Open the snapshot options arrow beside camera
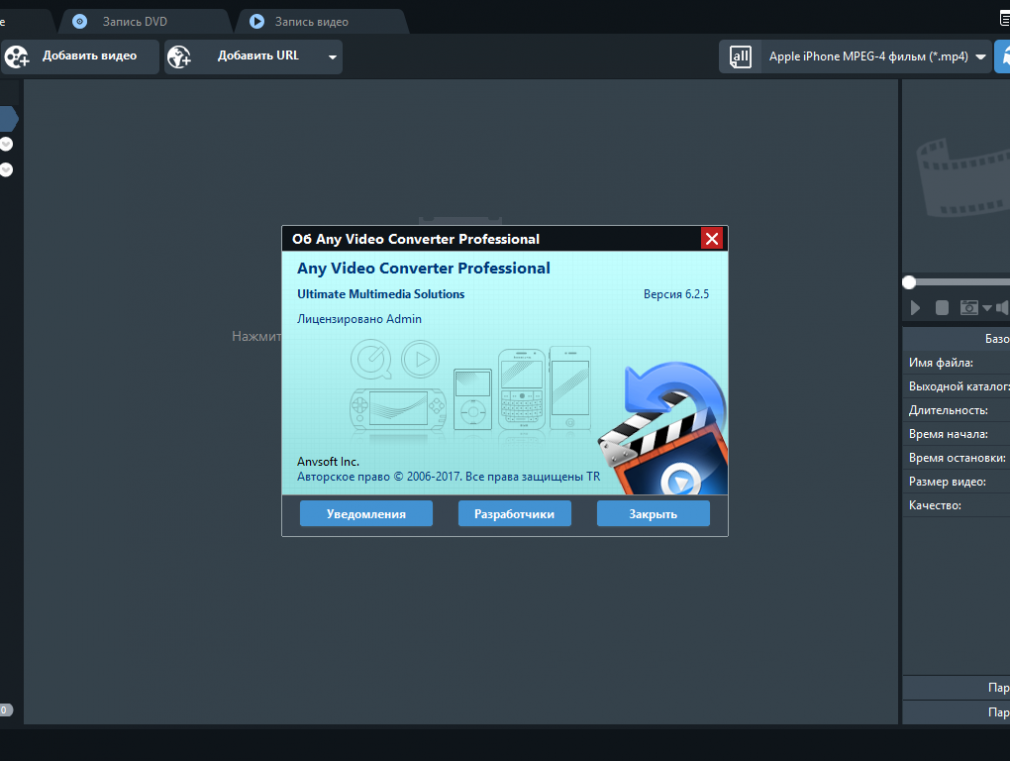 coord(987,308)
